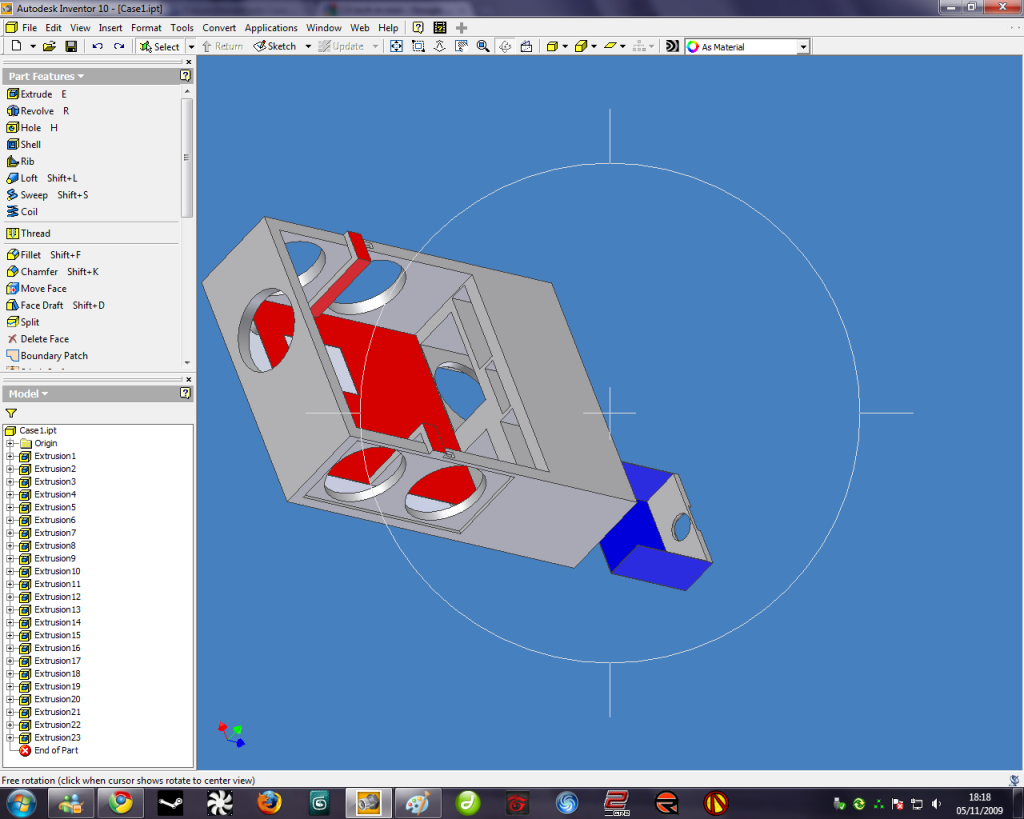Open the Insert menu

tap(110, 27)
